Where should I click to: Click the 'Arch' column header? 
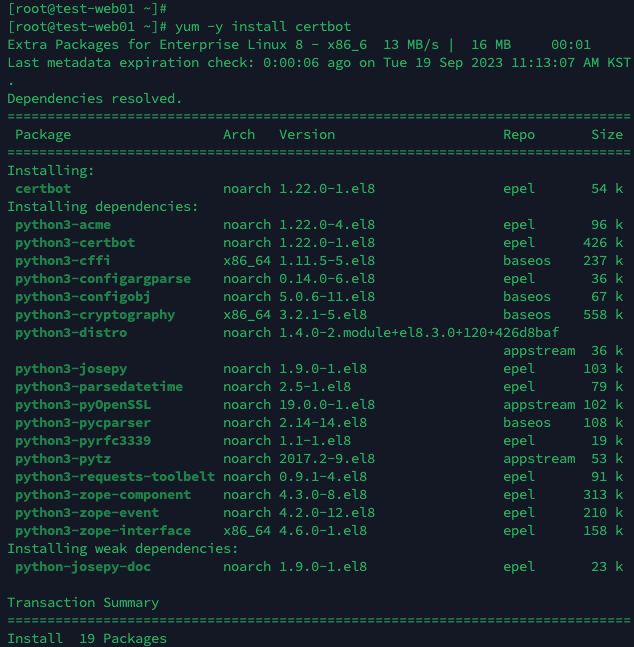tap(239, 135)
